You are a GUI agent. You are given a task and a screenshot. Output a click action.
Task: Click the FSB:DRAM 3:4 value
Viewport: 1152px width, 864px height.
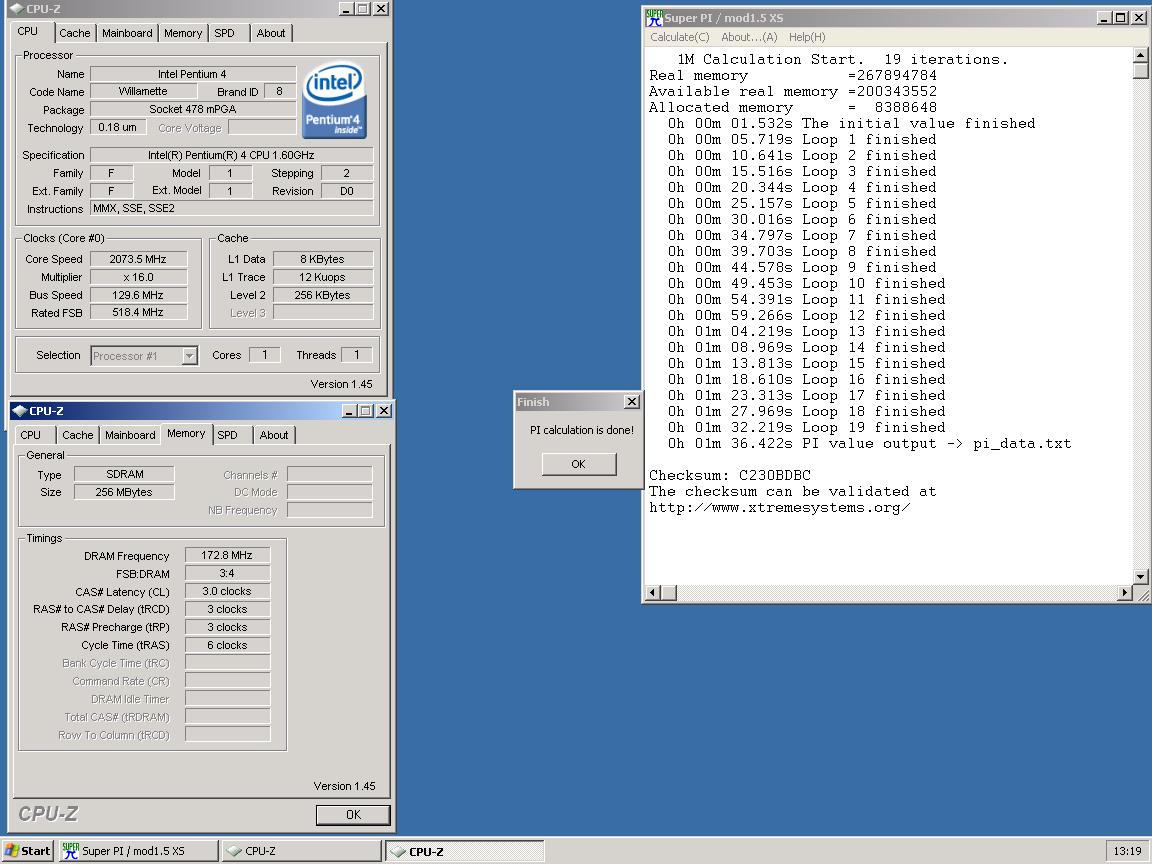tap(227, 573)
